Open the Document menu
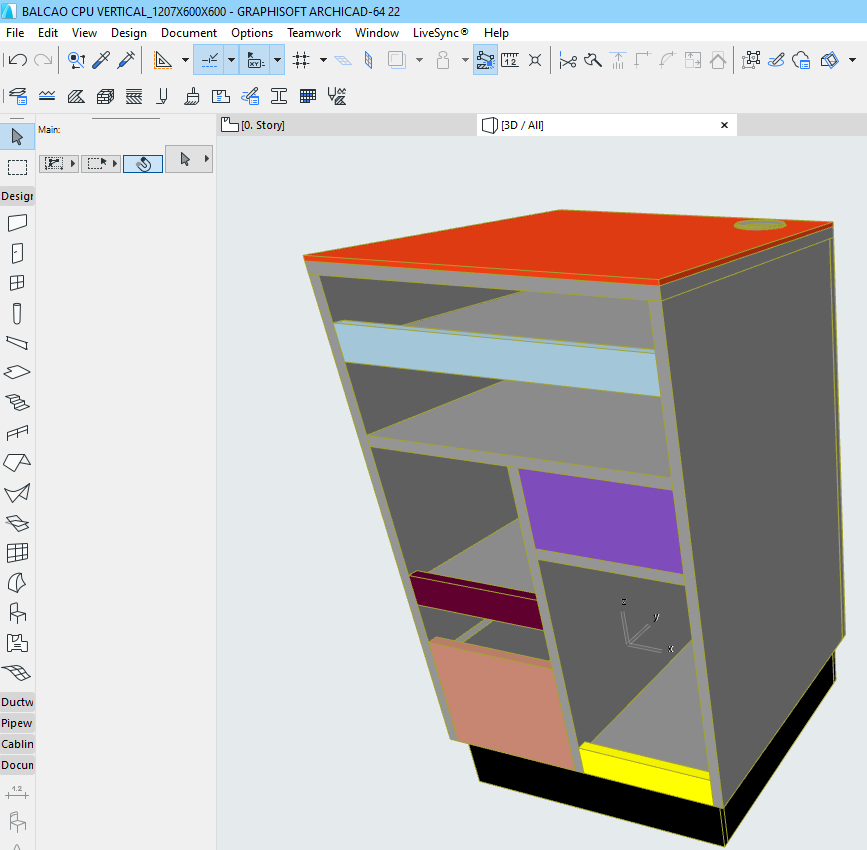The height and width of the screenshot is (850, 867). tap(189, 33)
